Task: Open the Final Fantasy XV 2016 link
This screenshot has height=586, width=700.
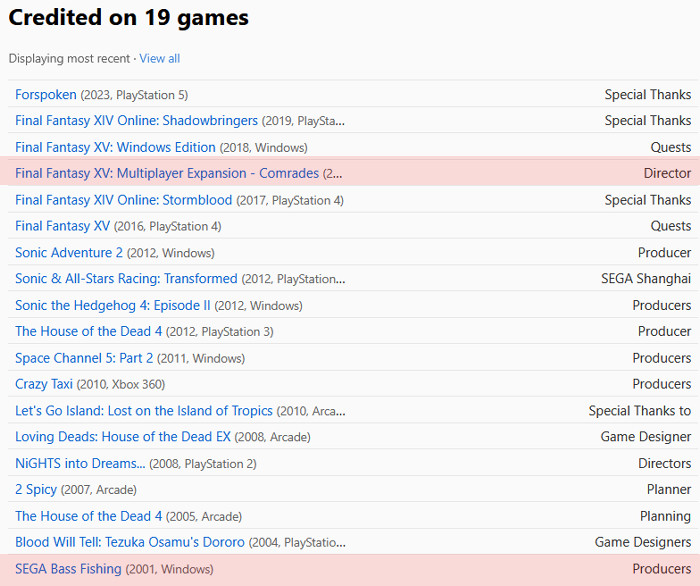Action: tap(62, 226)
